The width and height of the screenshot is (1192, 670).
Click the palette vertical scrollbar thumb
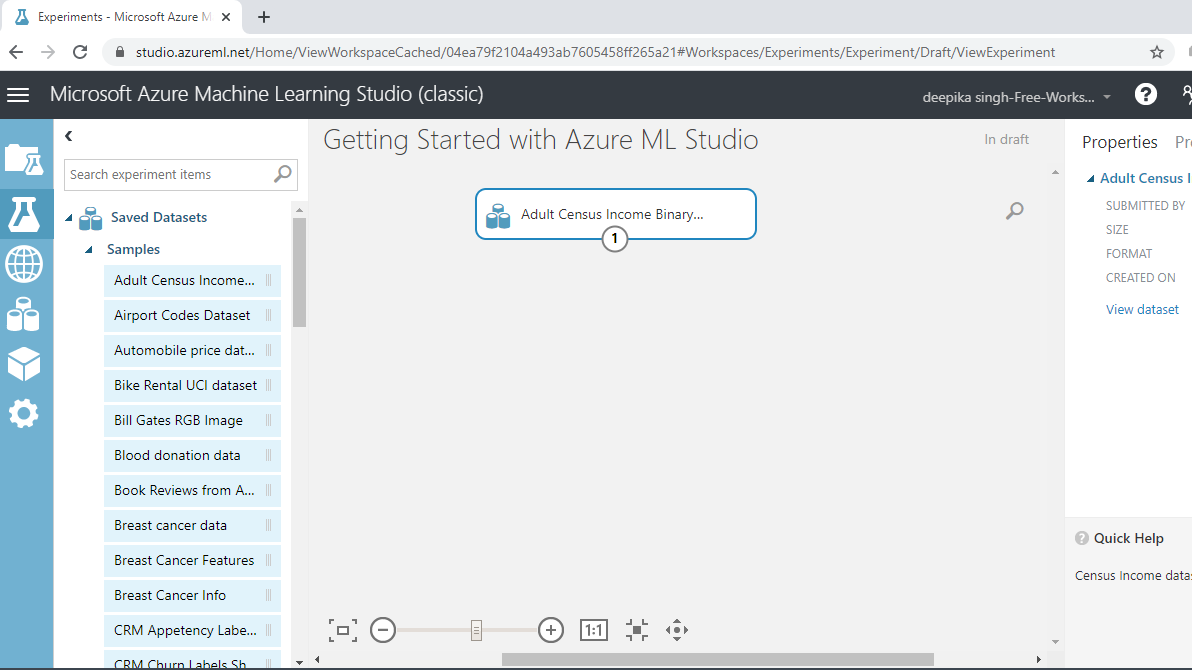pyautogui.click(x=300, y=272)
